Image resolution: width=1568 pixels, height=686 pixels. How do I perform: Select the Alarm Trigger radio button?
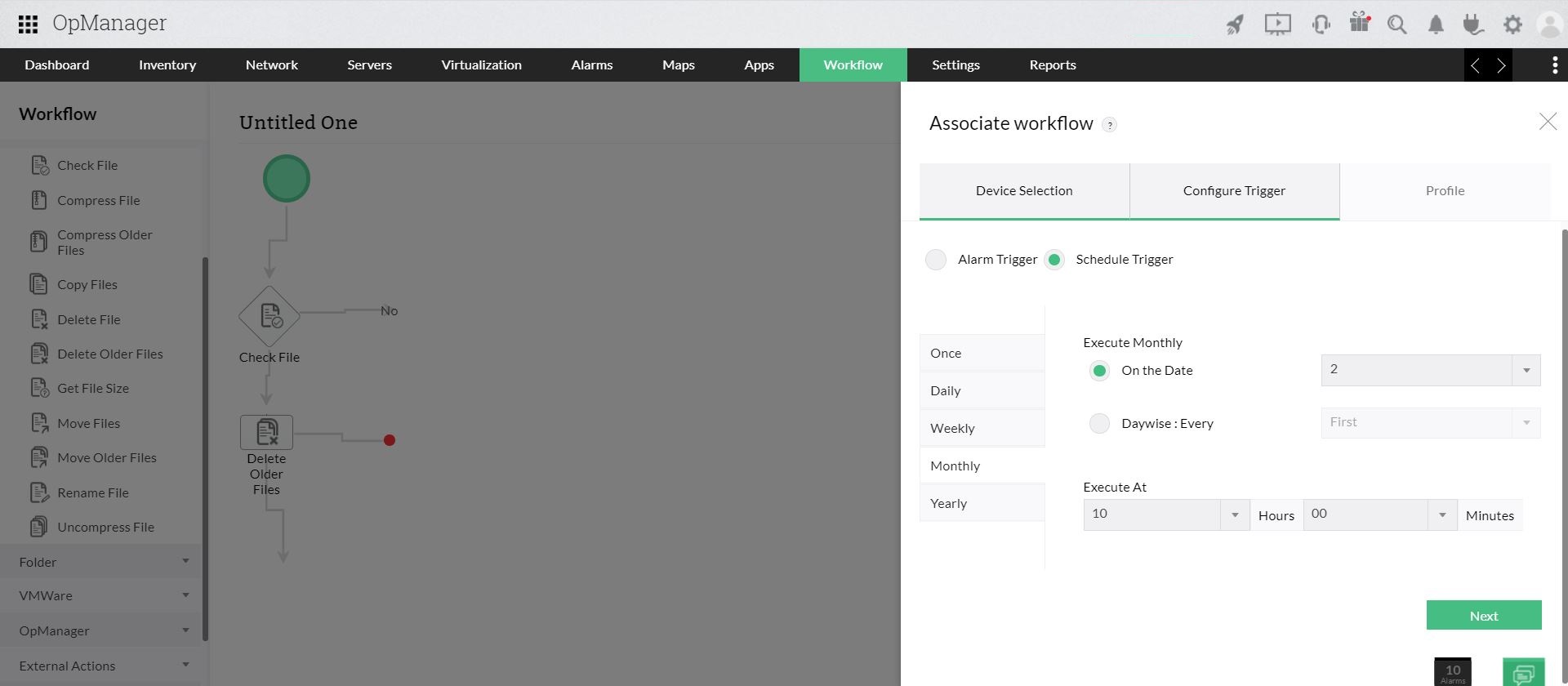(x=936, y=260)
